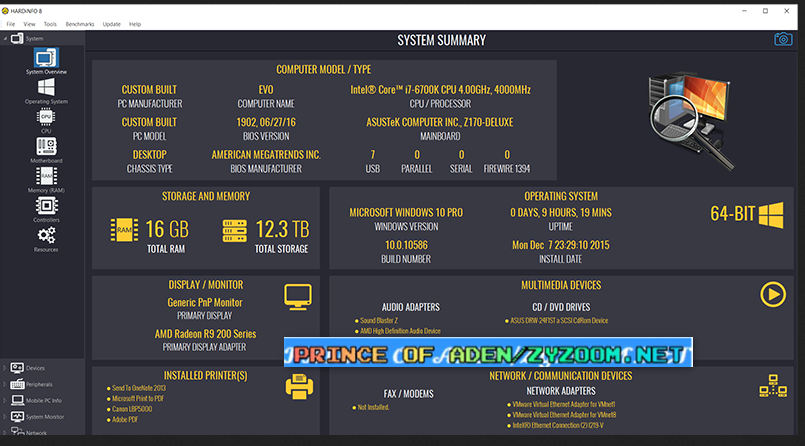Click the Mobile PC Info laptop icon

click(17, 400)
